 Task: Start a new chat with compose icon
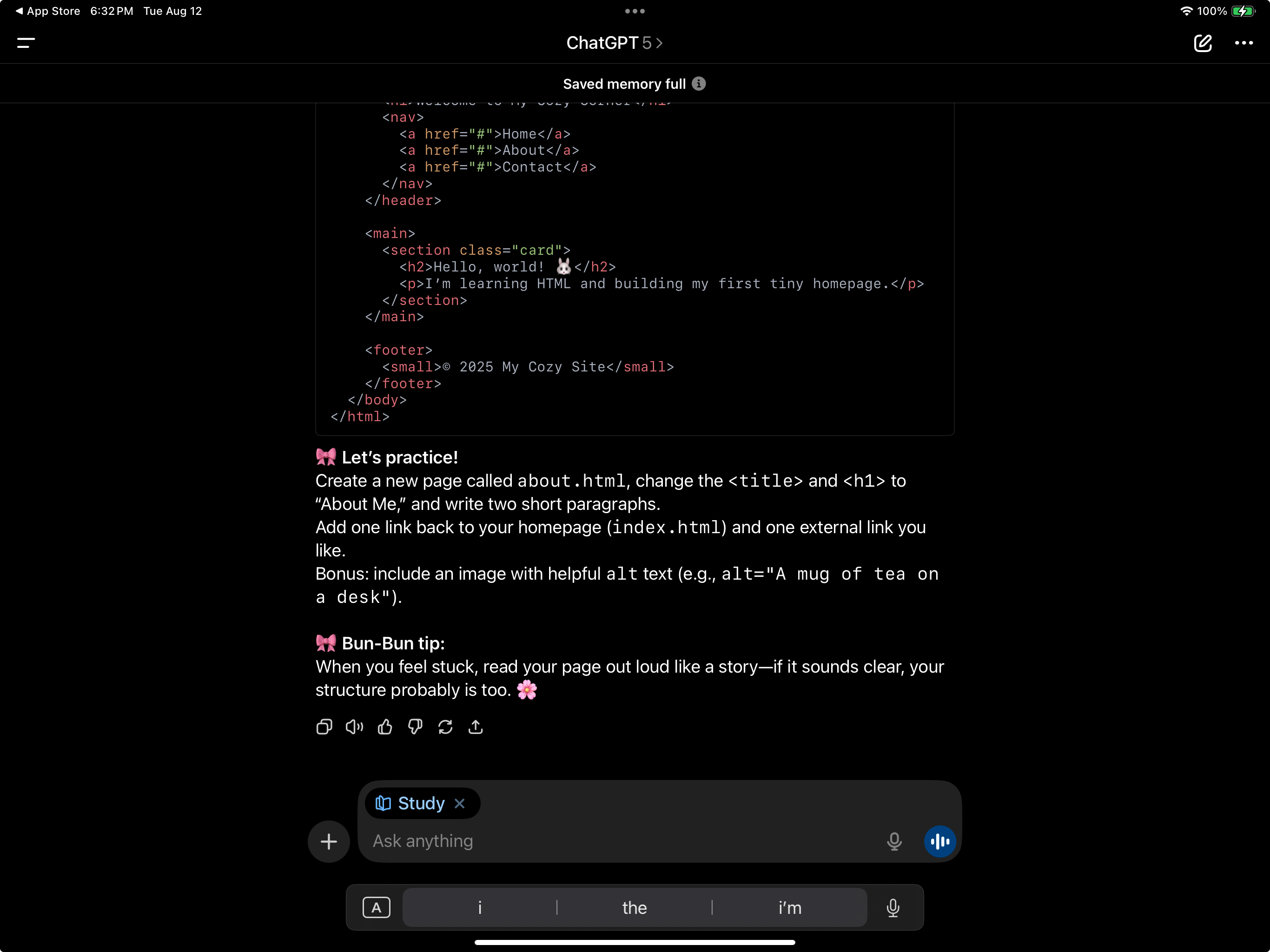click(1202, 43)
